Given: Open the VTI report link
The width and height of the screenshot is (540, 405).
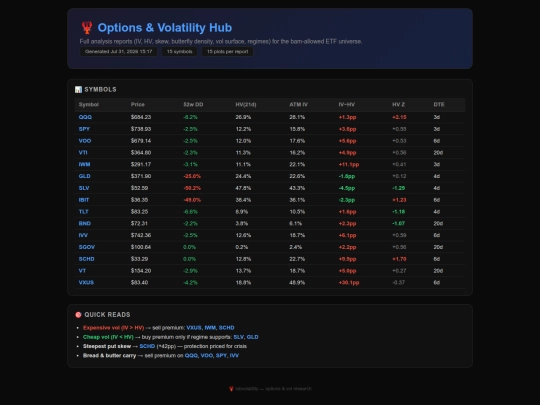Looking at the screenshot, I should [83, 153].
